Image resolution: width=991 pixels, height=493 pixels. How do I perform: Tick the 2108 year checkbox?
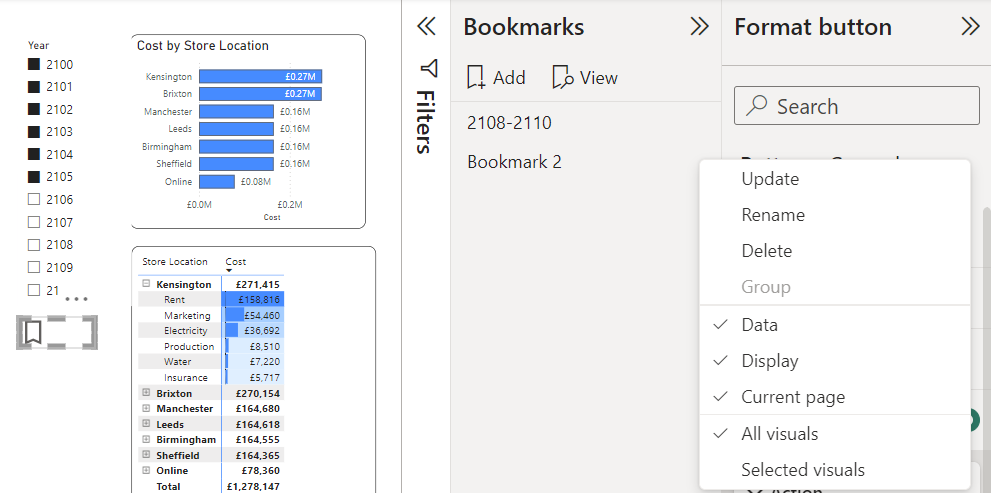click(x=34, y=245)
